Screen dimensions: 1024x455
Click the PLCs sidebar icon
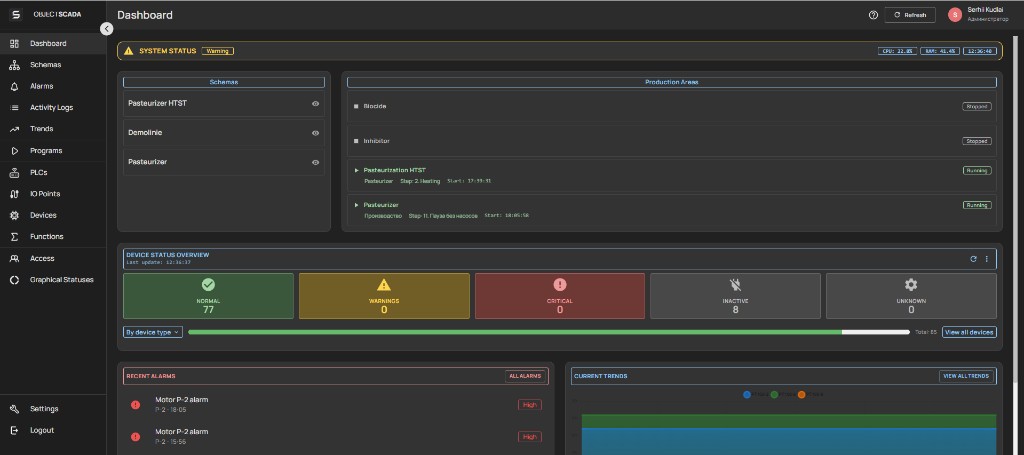point(14,173)
